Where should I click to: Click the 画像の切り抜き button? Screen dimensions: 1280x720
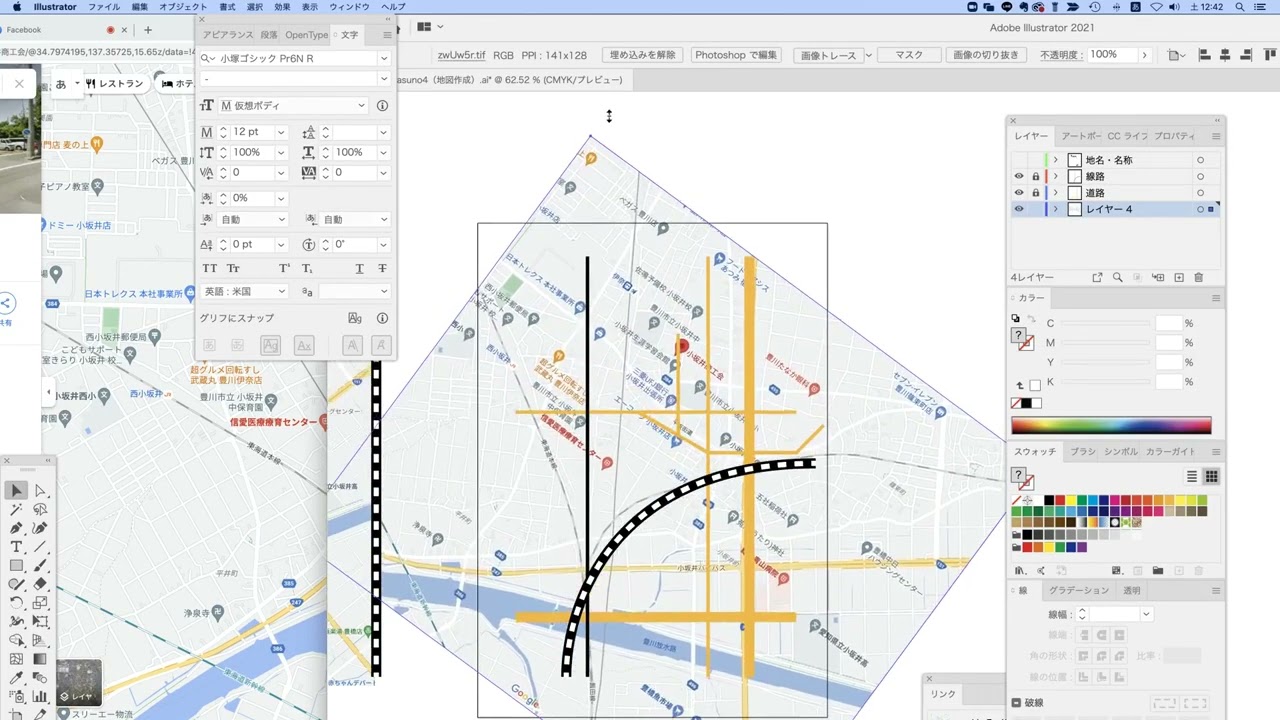(985, 55)
